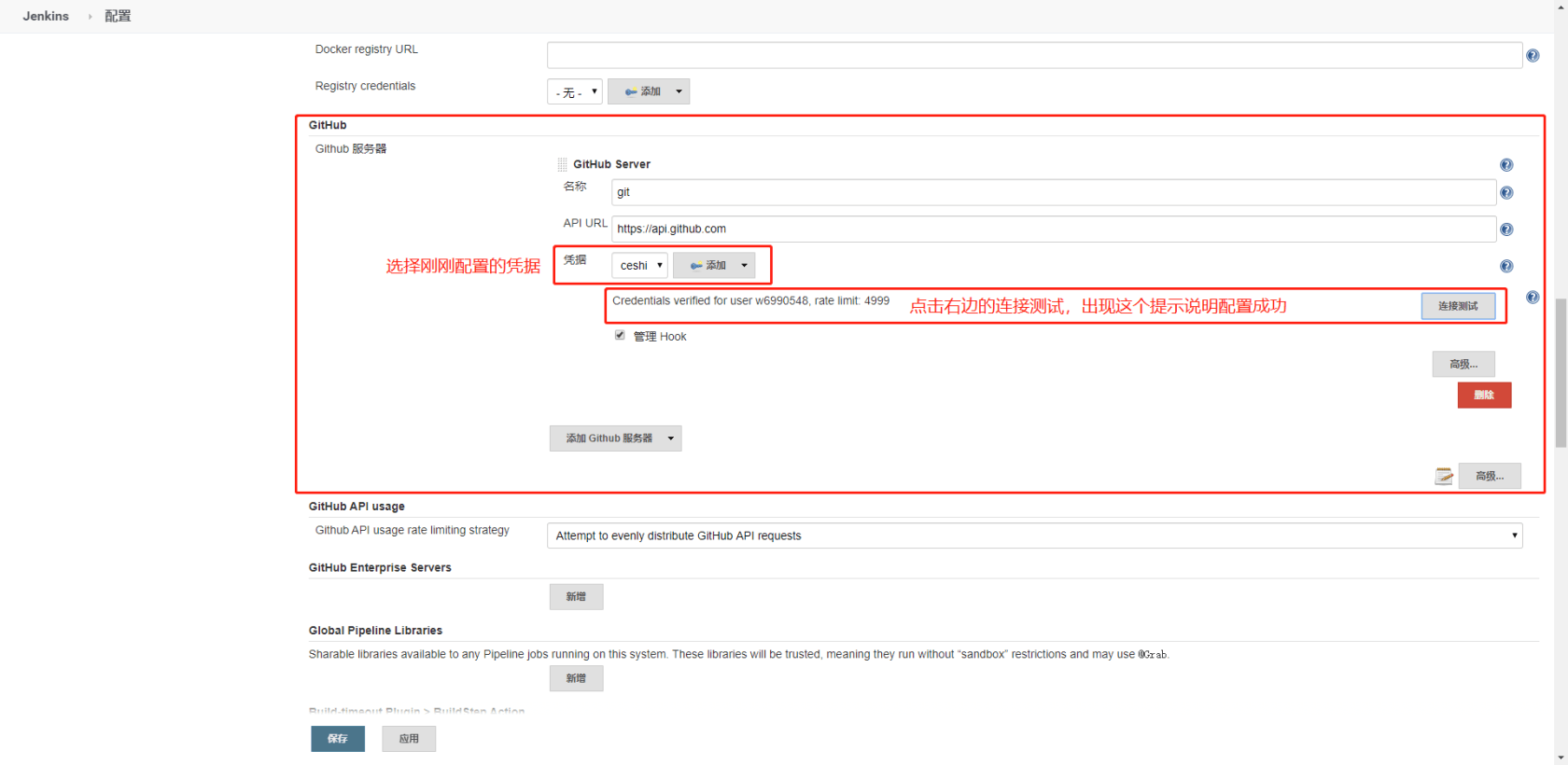
Task: Expand the breadcrumb arrow after Jenkins
Action: 90,17
